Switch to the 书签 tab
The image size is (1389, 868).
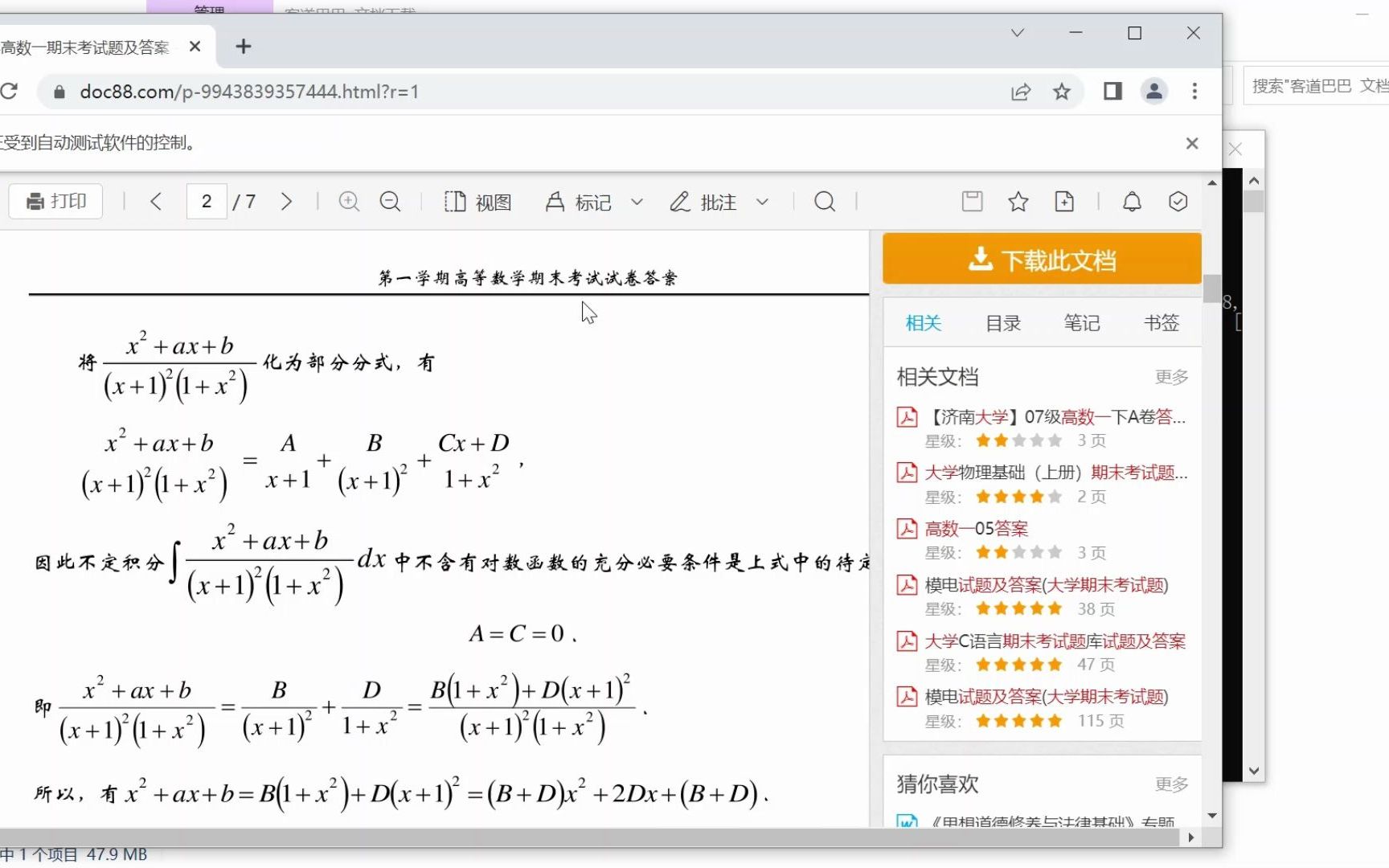click(x=1162, y=323)
